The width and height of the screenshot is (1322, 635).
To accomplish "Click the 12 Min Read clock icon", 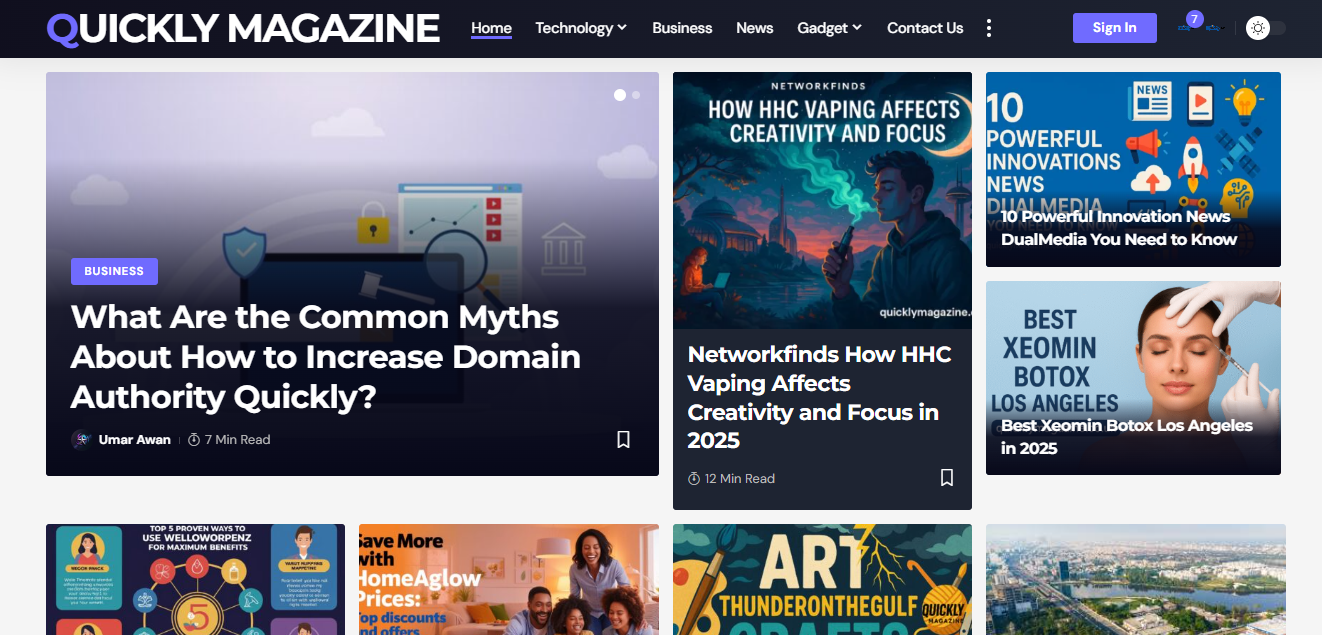I will [x=694, y=479].
